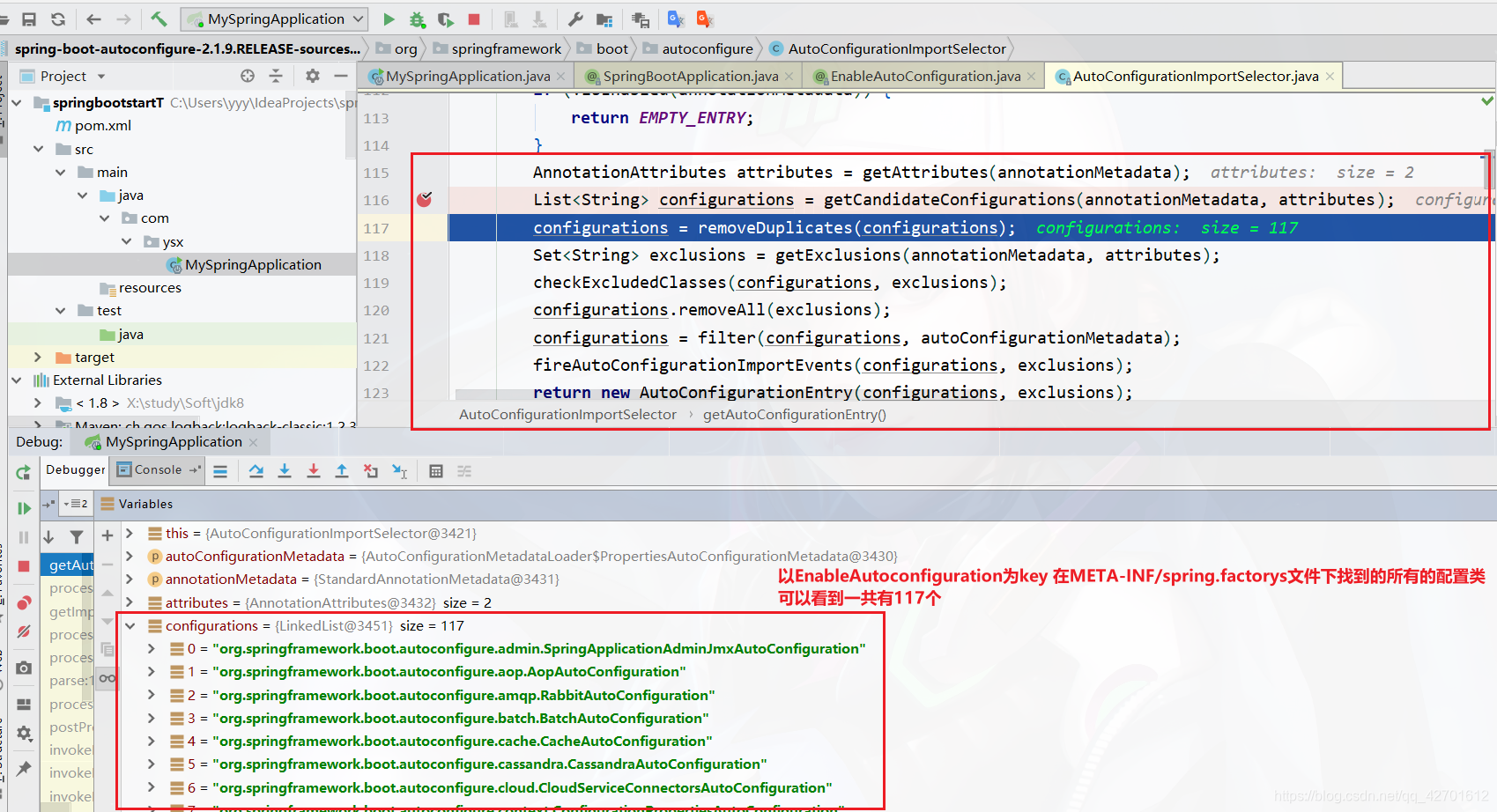1497x812 pixels.
Task: Click the Step Out up-arrow icon
Action: click(342, 471)
